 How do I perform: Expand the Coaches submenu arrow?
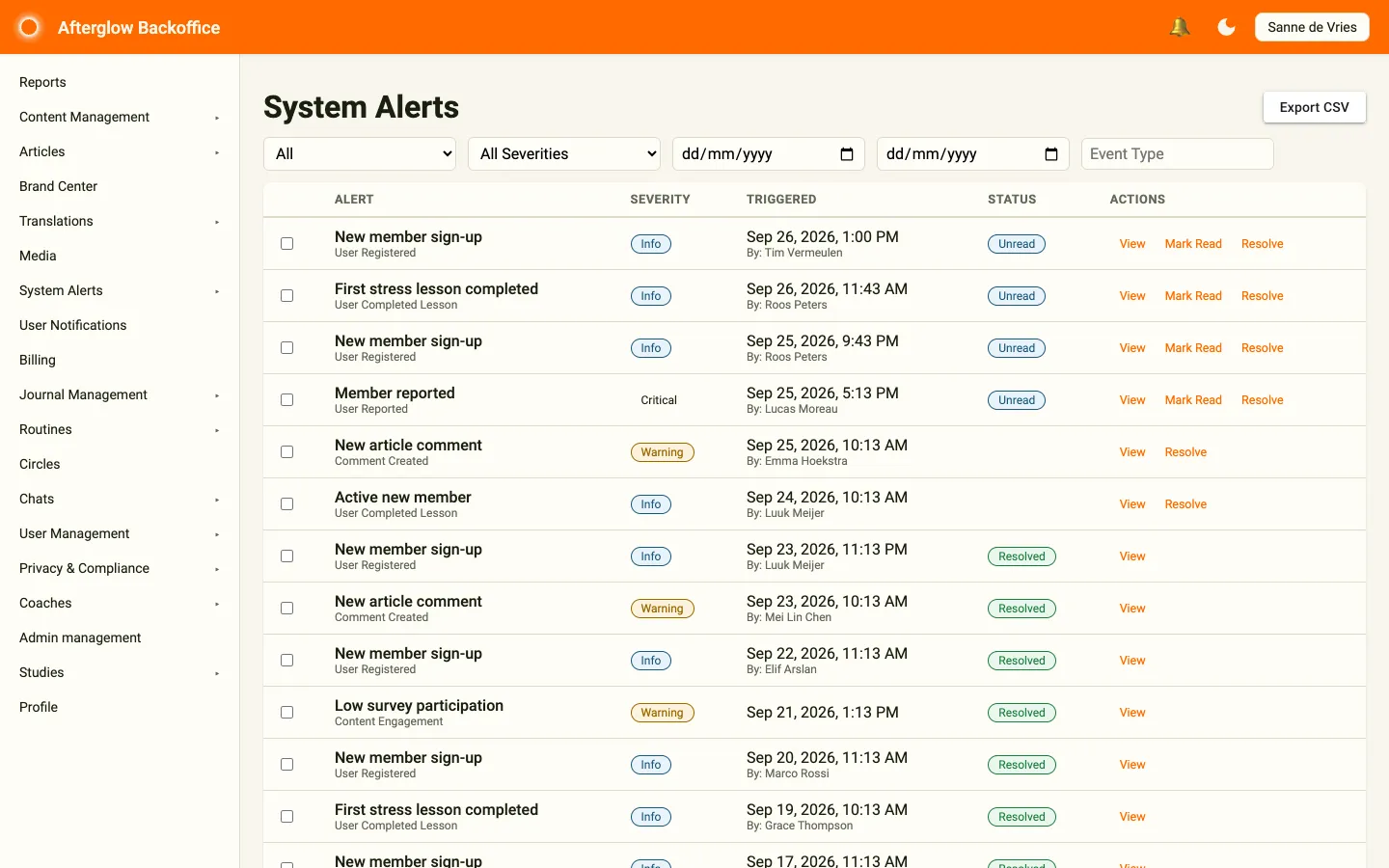217,604
